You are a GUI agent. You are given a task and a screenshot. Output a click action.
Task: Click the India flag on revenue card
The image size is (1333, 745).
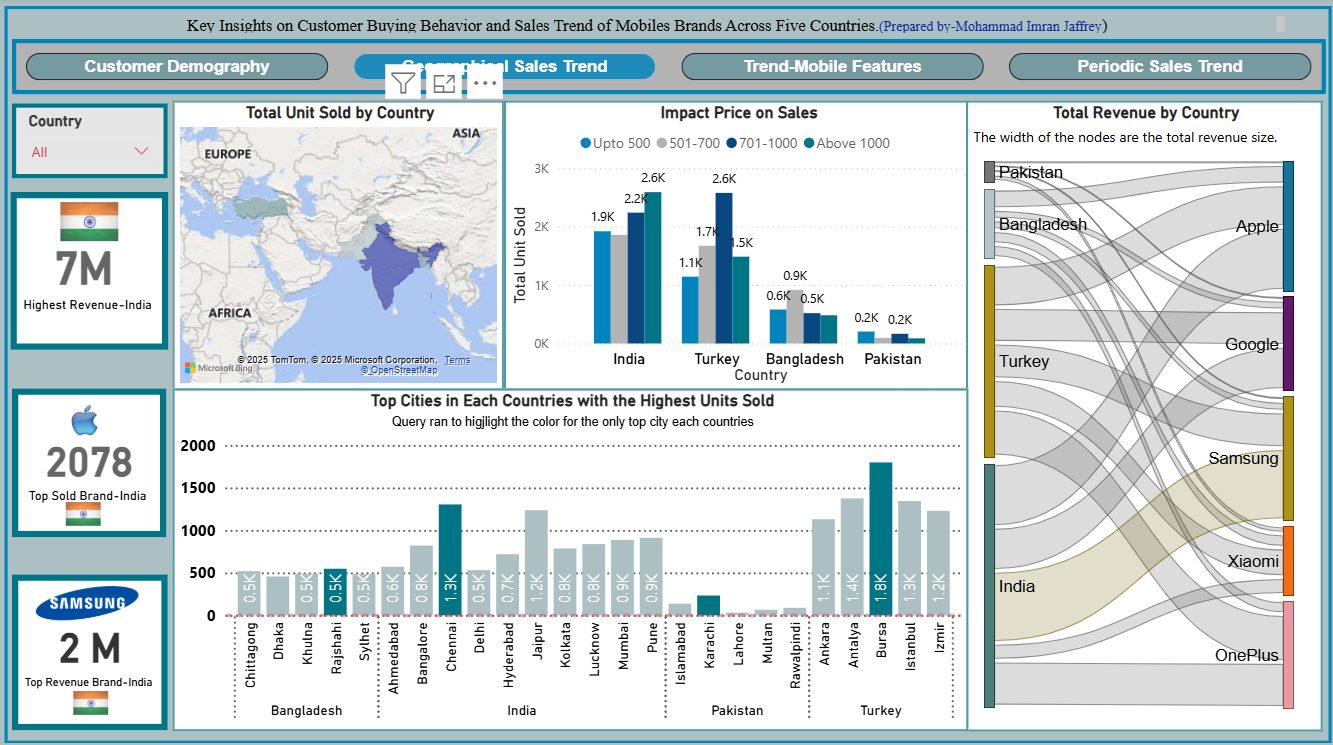click(x=89, y=221)
